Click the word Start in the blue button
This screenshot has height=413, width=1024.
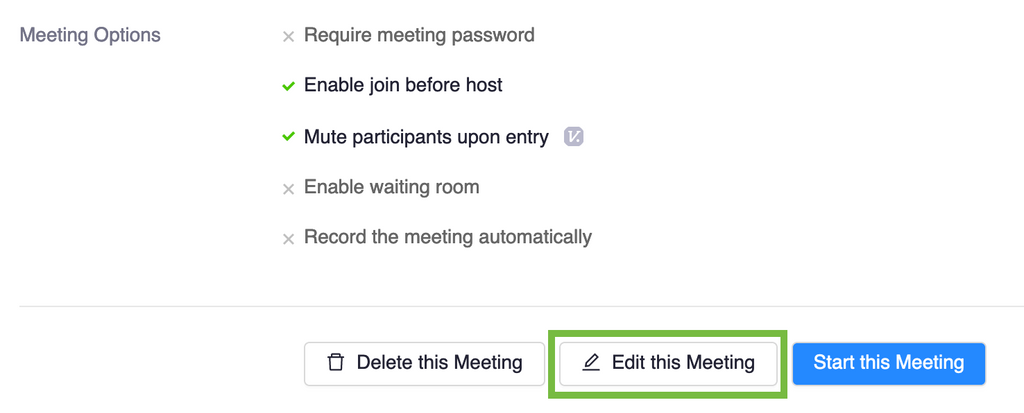point(836,363)
